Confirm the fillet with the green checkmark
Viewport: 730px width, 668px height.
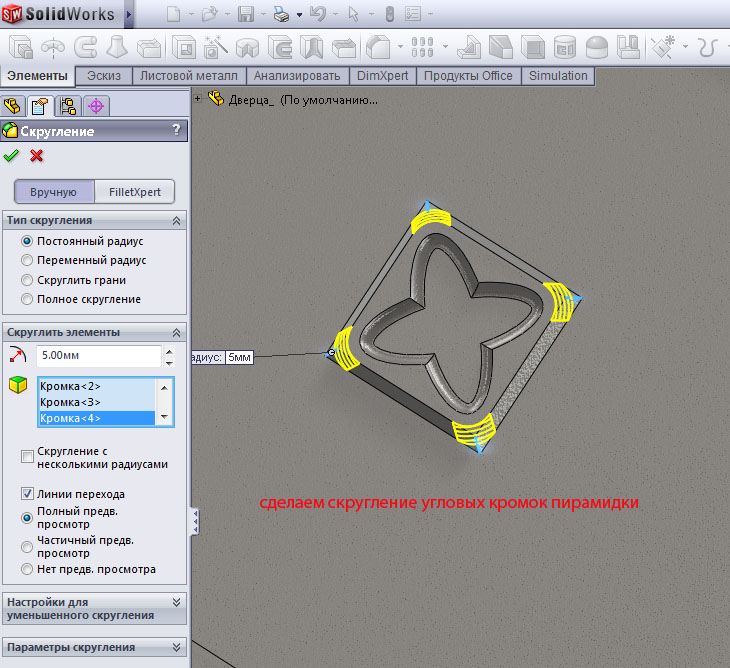tap(12, 155)
